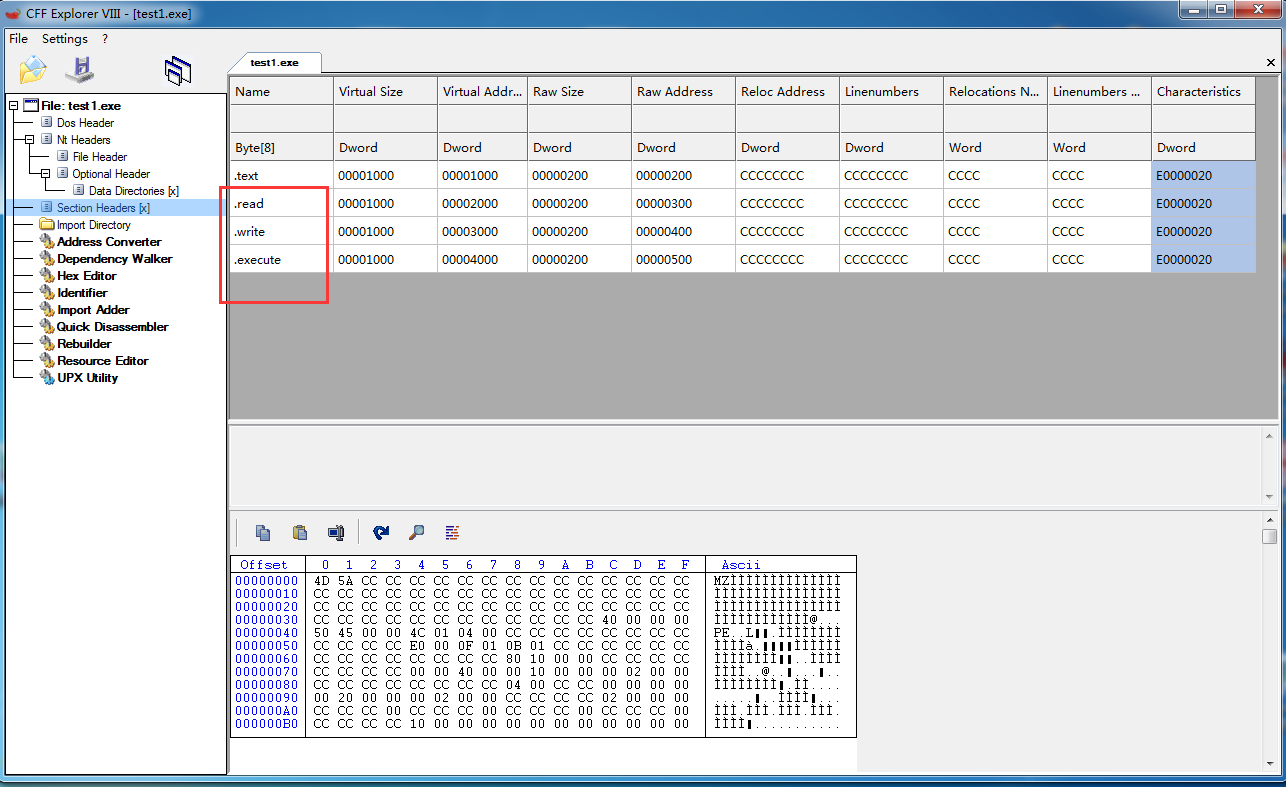Viewport: 1286px width, 787px height.
Task: Close the document tab with the x button
Action: (x=1271, y=62)
